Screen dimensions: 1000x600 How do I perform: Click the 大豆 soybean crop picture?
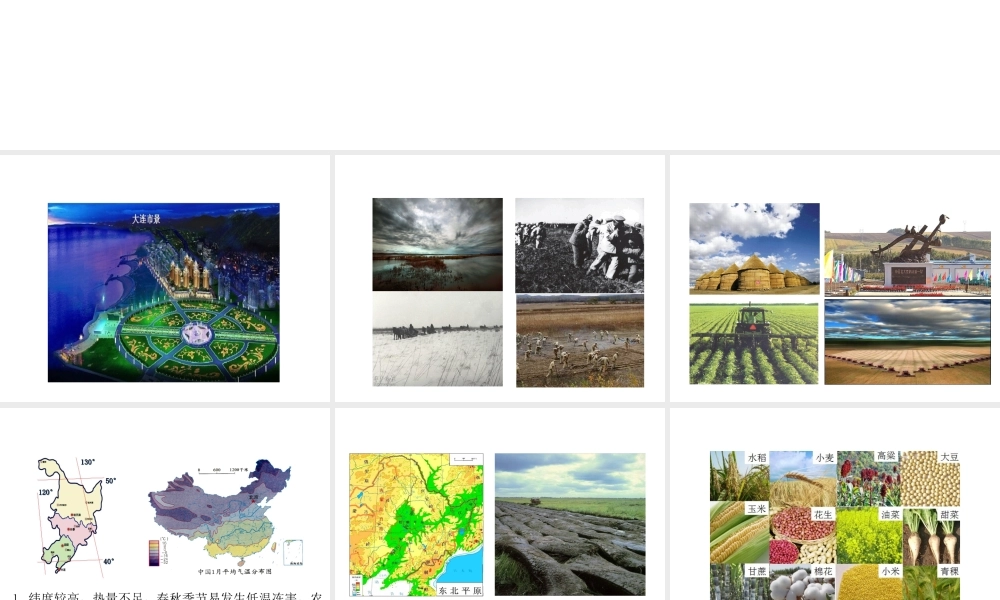pos(930,478)
